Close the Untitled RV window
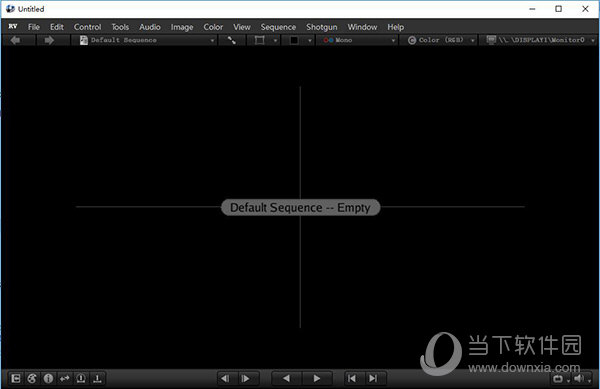This screenshot has height=389, width=600. click(585, 9)
